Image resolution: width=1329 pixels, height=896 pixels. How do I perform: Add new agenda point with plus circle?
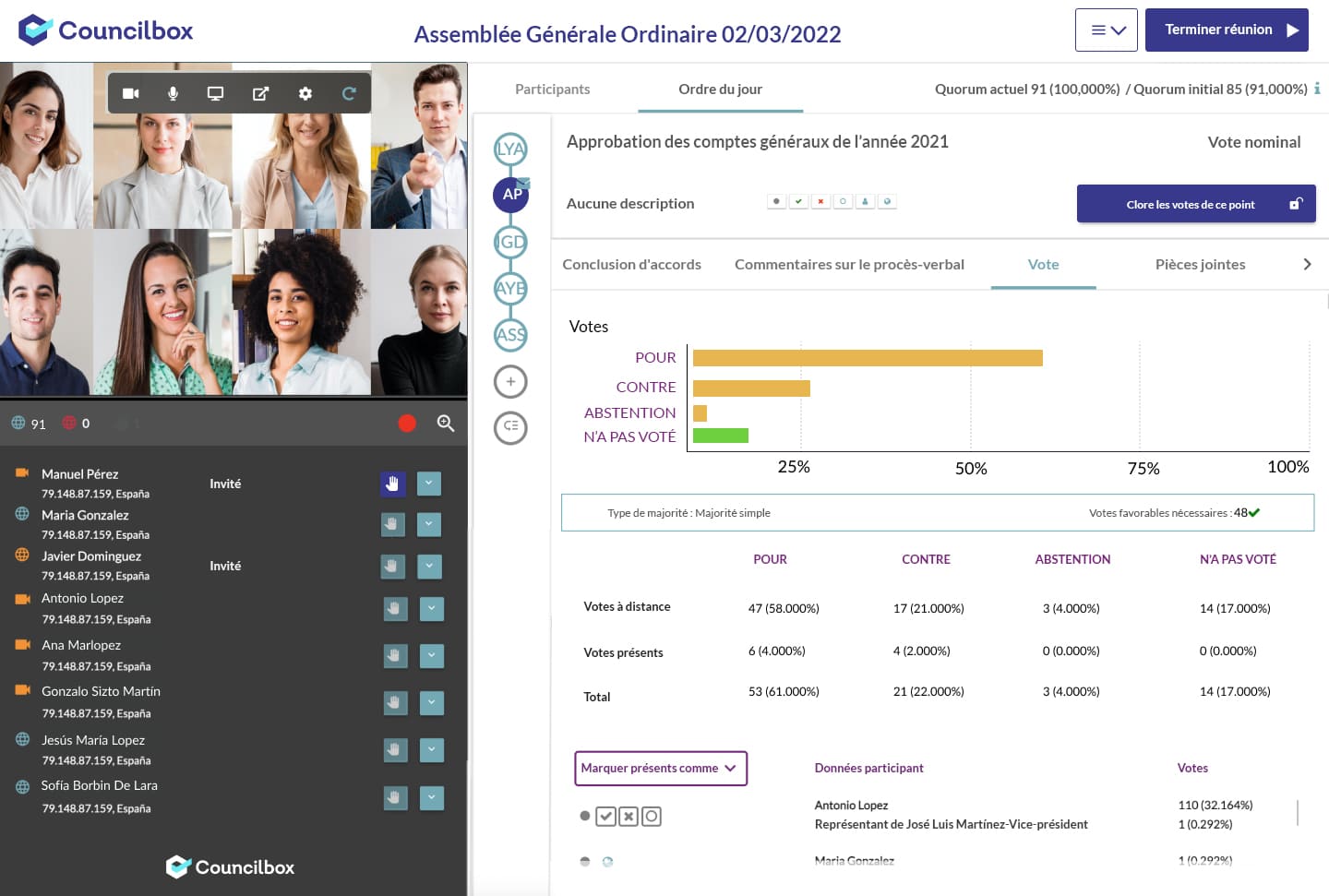coord(510,381)
